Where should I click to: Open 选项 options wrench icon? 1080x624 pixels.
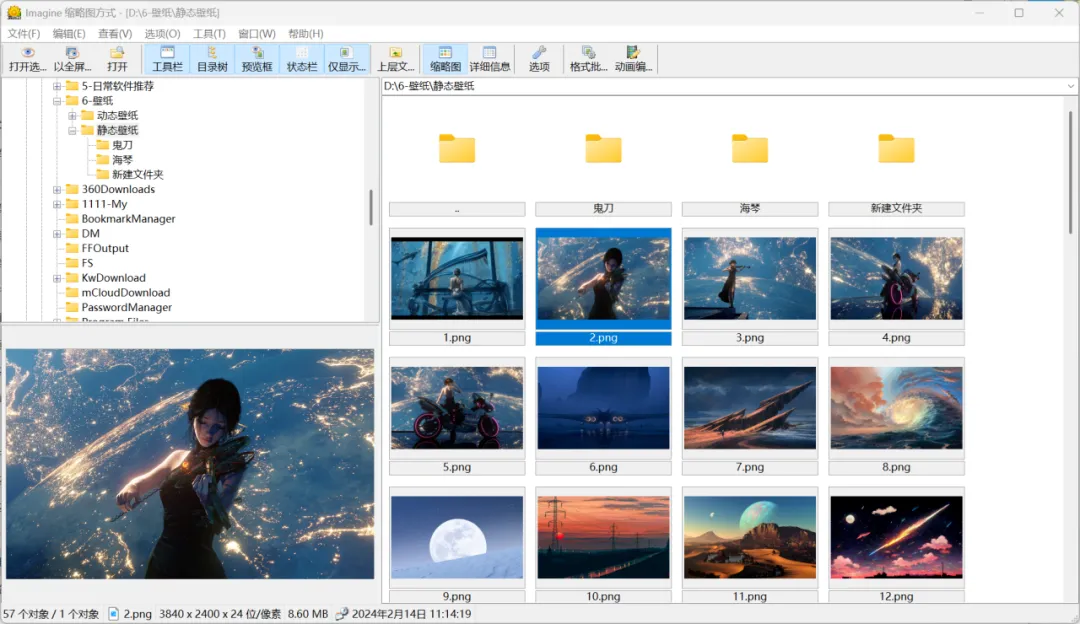click(539, 59)
